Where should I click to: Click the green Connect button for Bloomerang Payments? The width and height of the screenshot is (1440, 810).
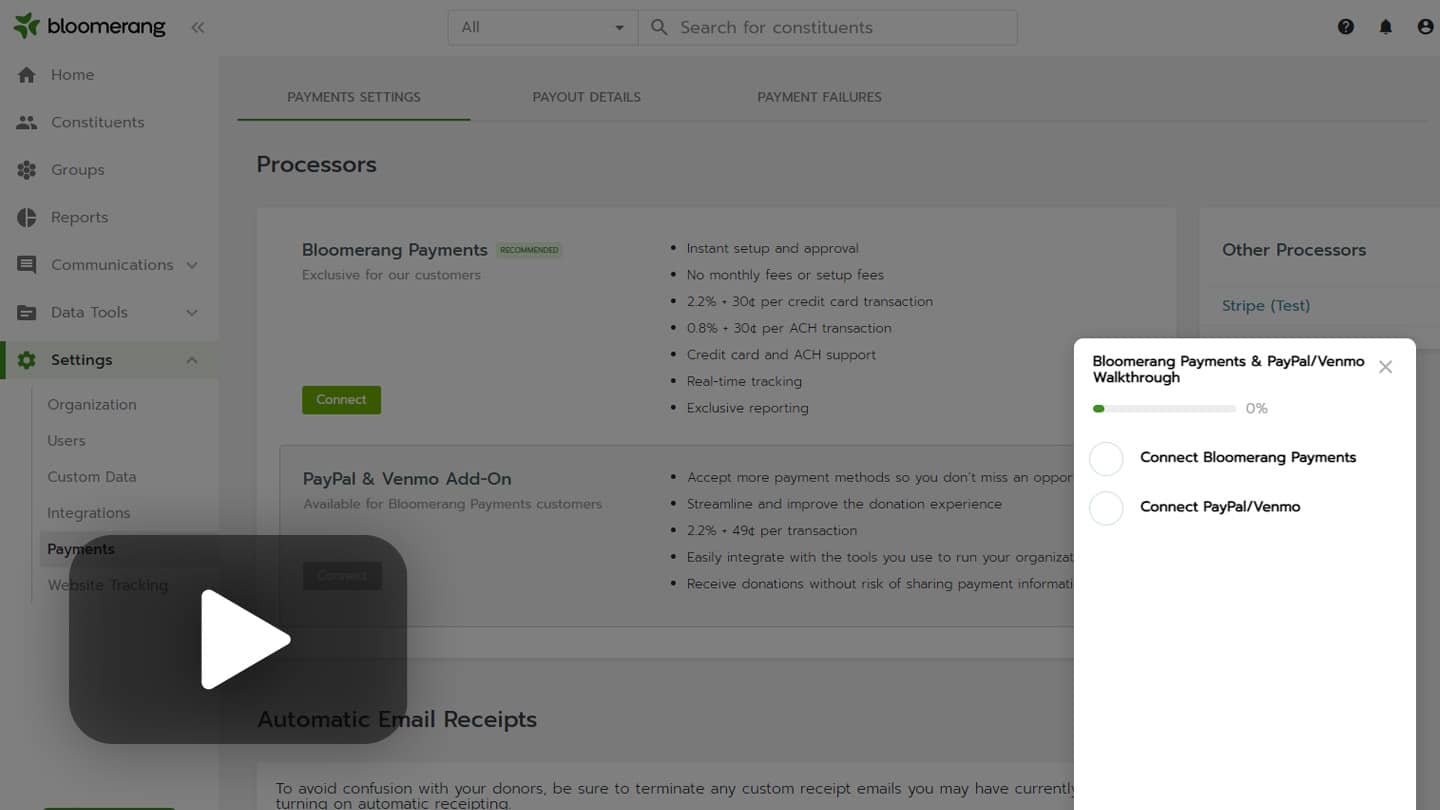[x=341, y=400]
